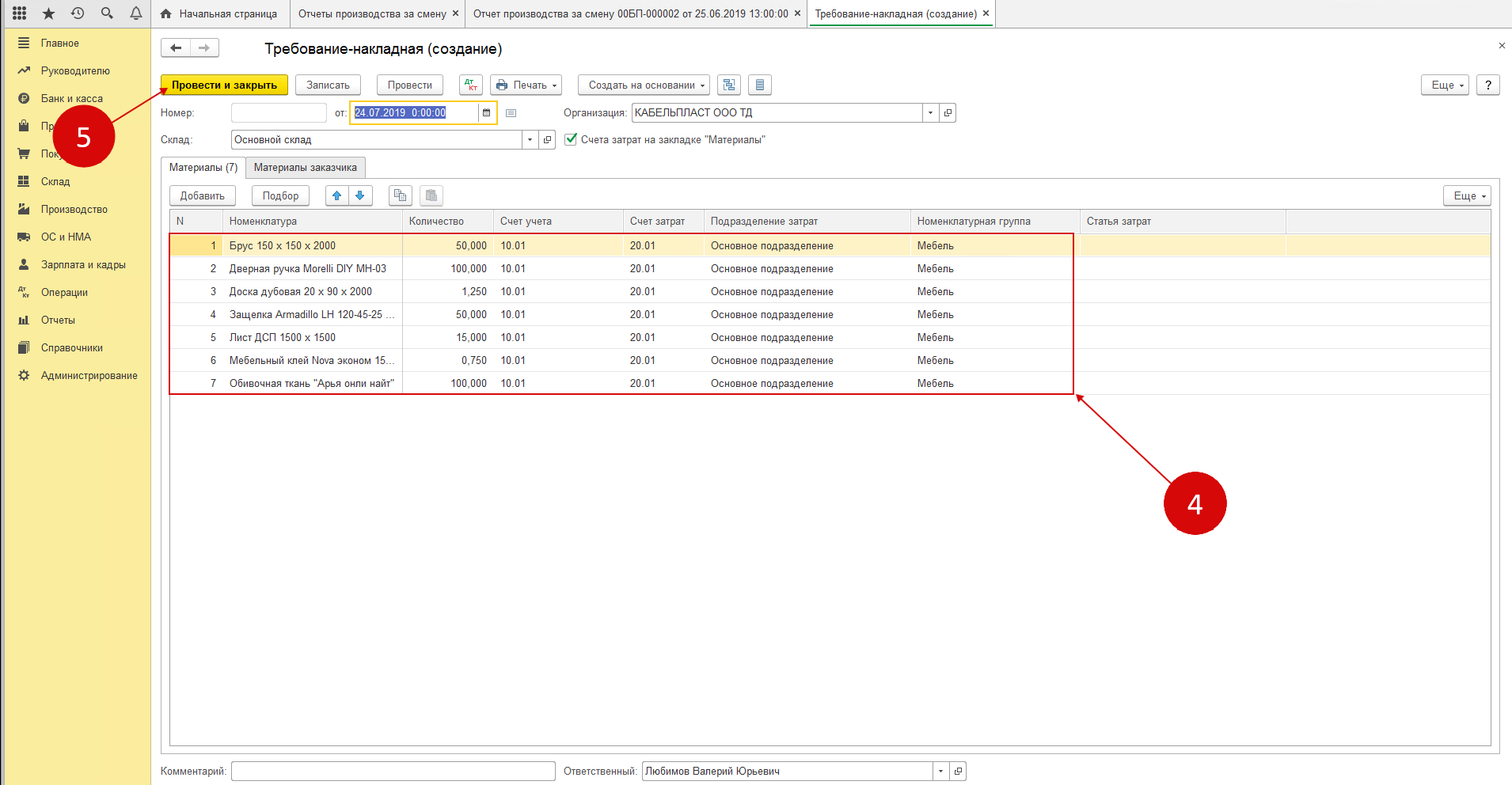Open Начальная страница tab
This screenshot has width=1512, height=785.
(219, 13)
